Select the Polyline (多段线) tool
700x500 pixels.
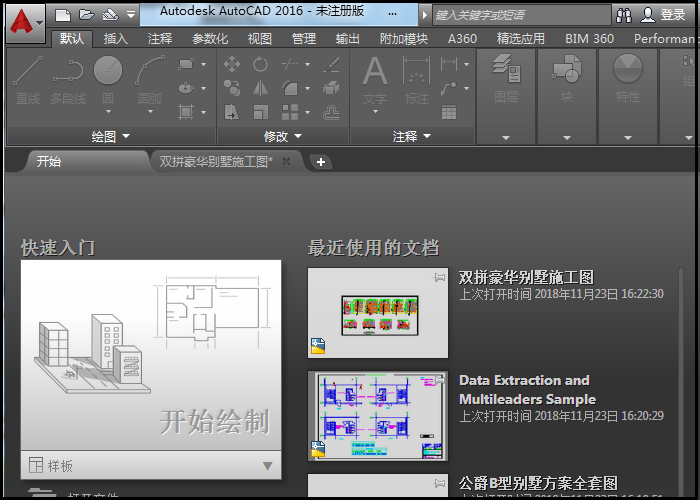coord(68,71)
